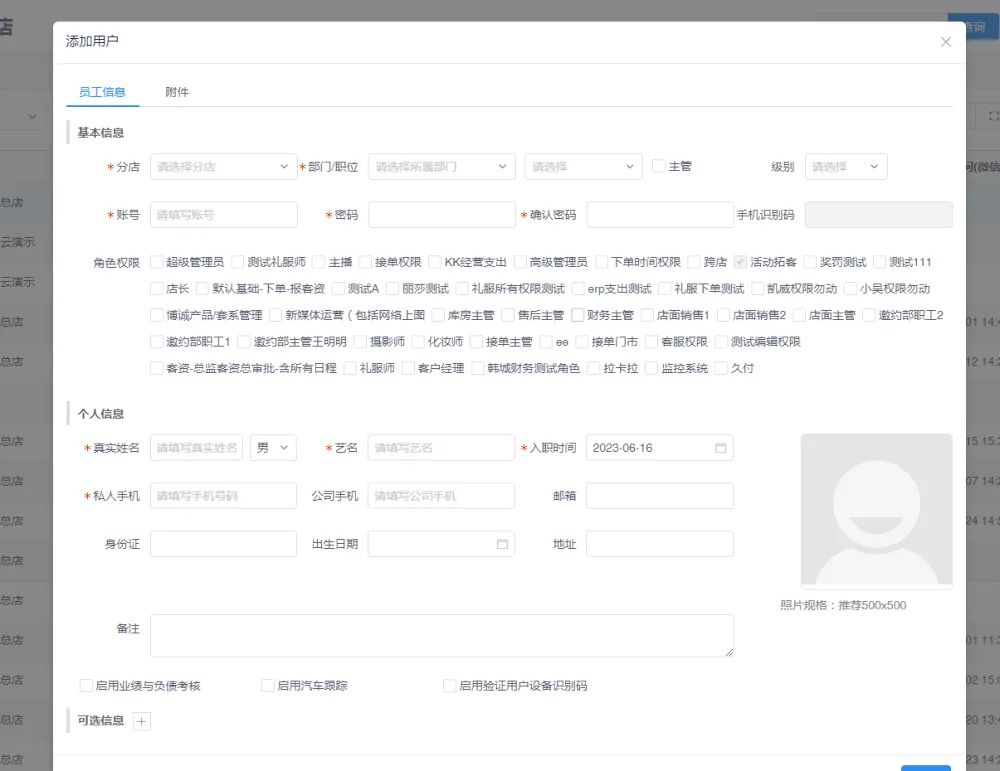Screen dimensions: 1000x771
Task: Toggle 启用业绩与负债考核 checkbox
Action: click(x=86, y=686)
